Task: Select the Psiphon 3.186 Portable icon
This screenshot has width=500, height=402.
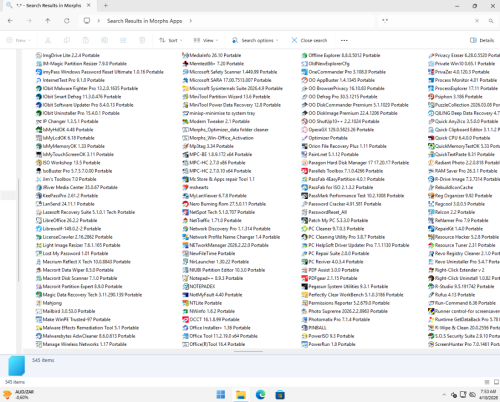Action: pyautogui.click(x=431, y=97)
